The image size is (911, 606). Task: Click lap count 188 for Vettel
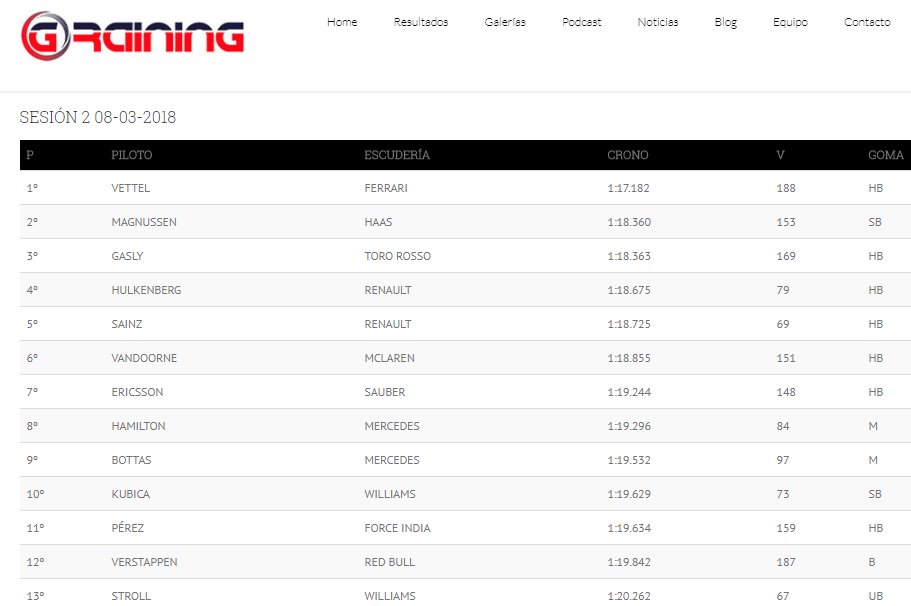(786, 188)
